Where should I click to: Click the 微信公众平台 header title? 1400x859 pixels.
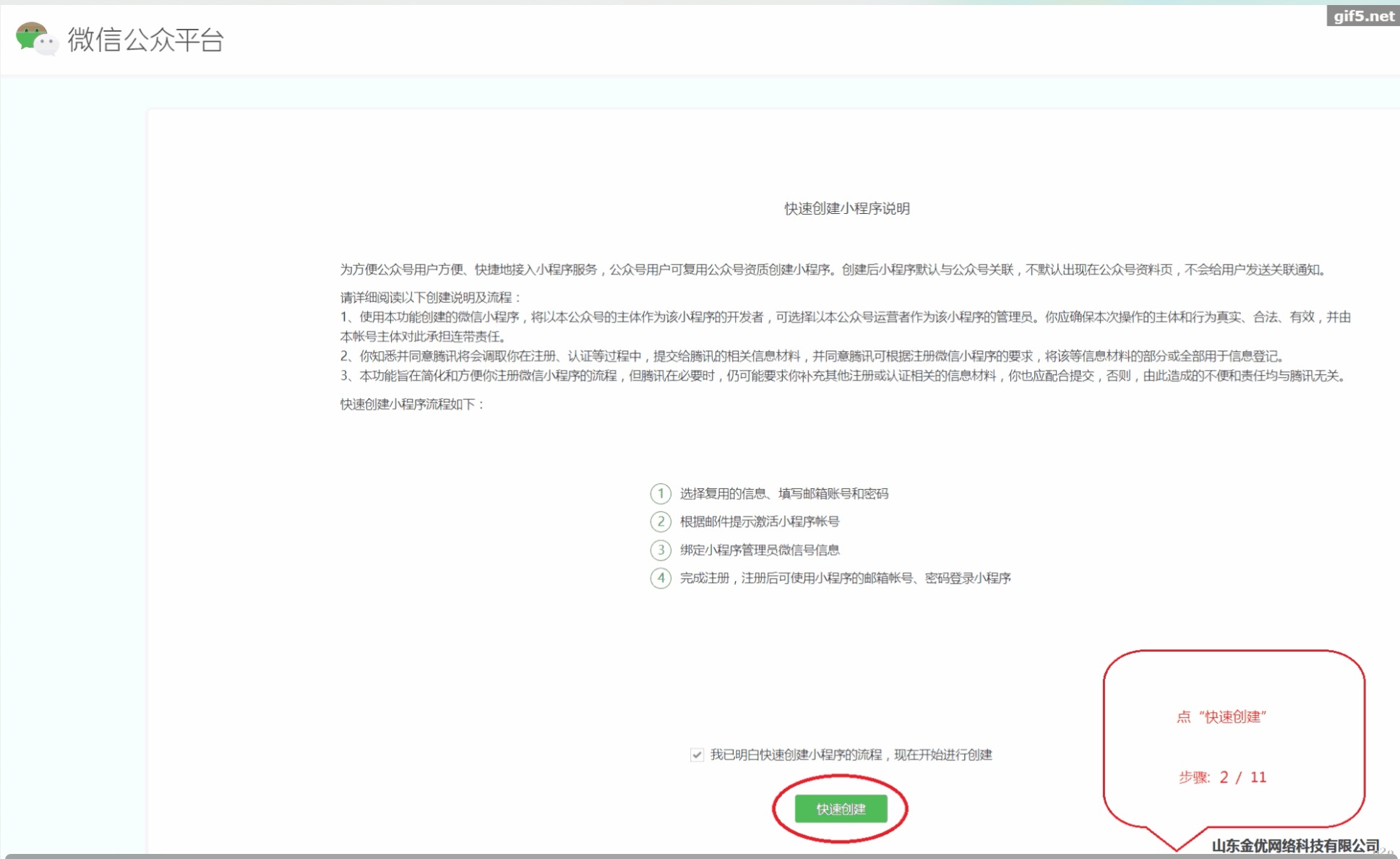pyautogui.click(x=145, y=40)
